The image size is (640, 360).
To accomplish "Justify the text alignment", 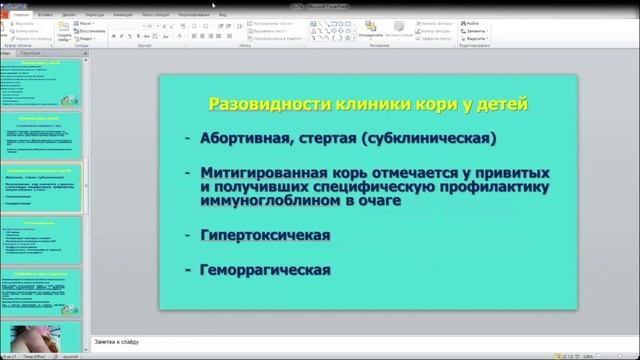I will click(x=219, y=36).
